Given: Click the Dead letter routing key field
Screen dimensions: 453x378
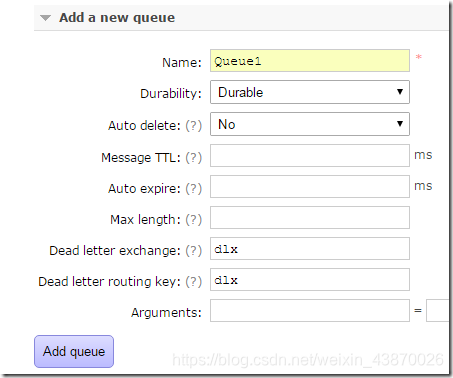Looking at the screenshot, I should point(310,279).
